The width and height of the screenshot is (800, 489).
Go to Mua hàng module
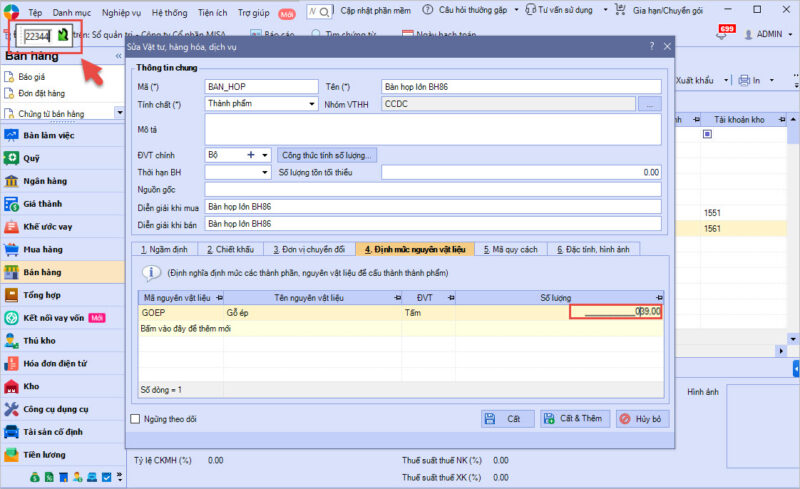pyautogui.click(x=42, y=249)
